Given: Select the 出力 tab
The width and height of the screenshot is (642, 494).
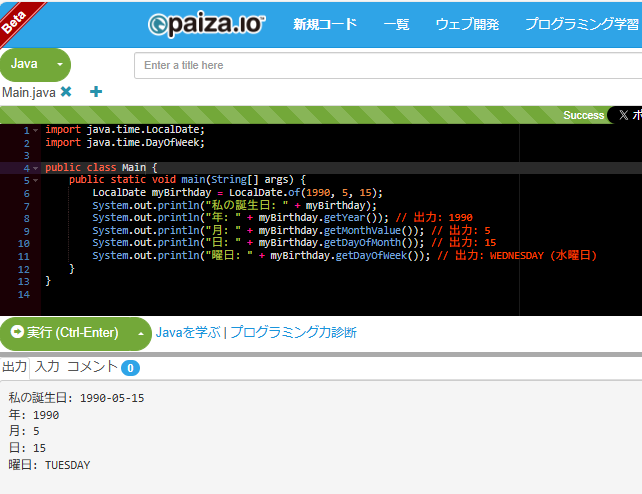Looking at the screenshot, I should [x=14, y=367].
